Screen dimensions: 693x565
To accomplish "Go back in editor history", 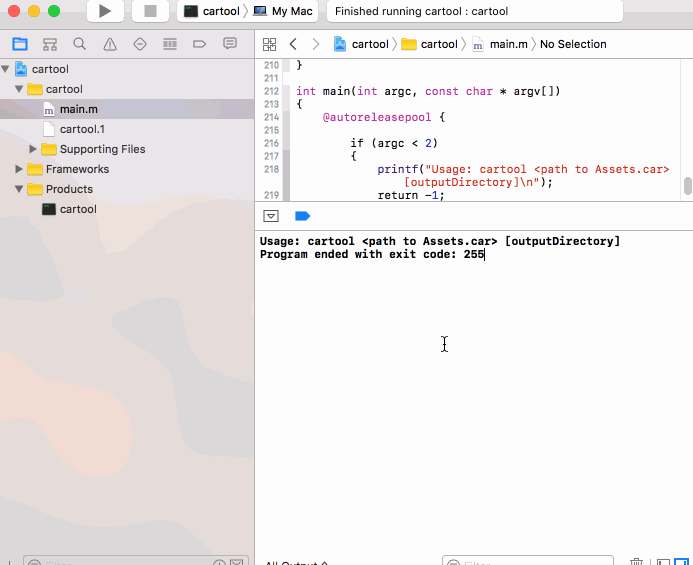I will point(293,44).
